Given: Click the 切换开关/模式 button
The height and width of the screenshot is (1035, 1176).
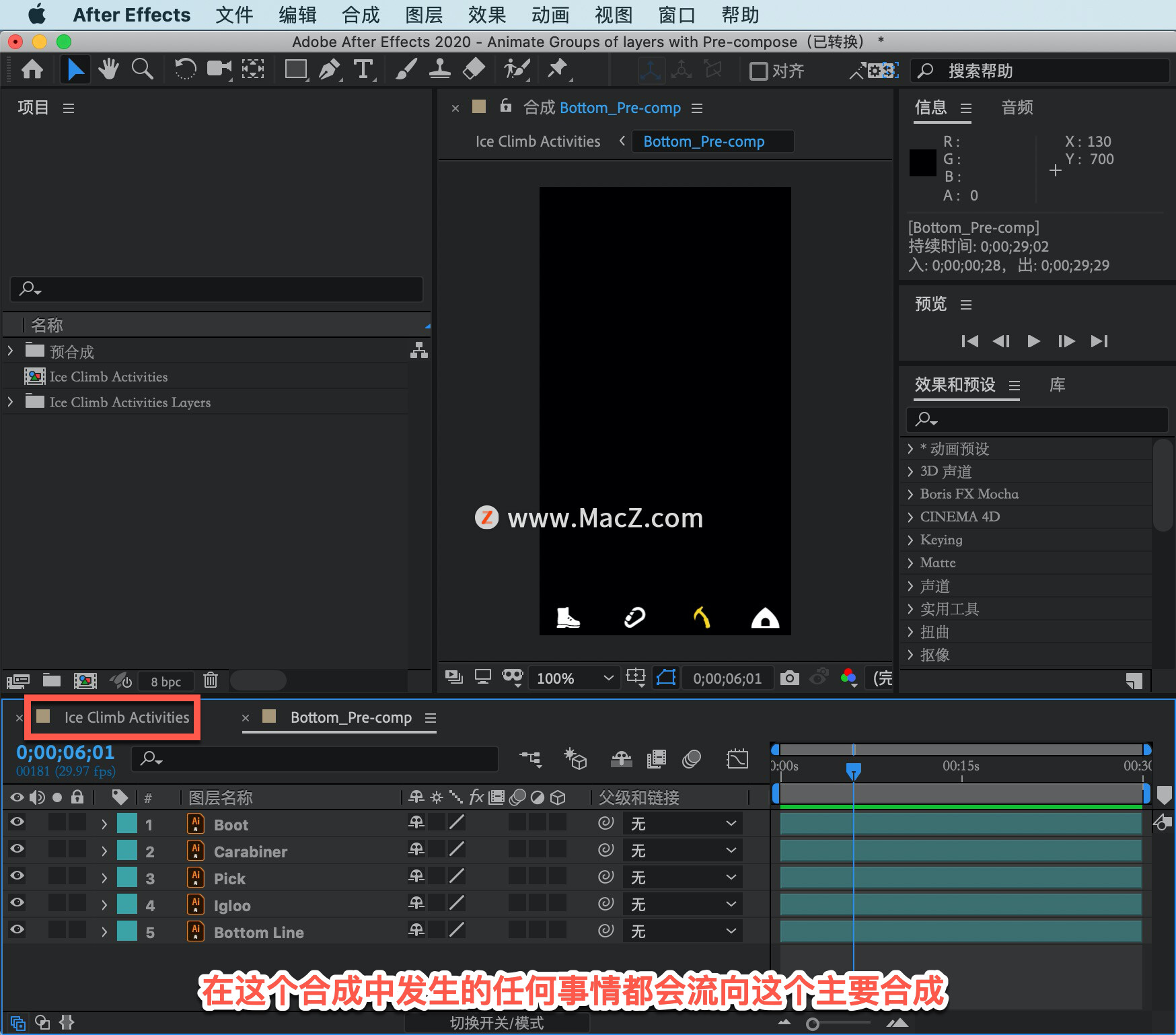Looking at the screenshot, I should pos(497,1023).
